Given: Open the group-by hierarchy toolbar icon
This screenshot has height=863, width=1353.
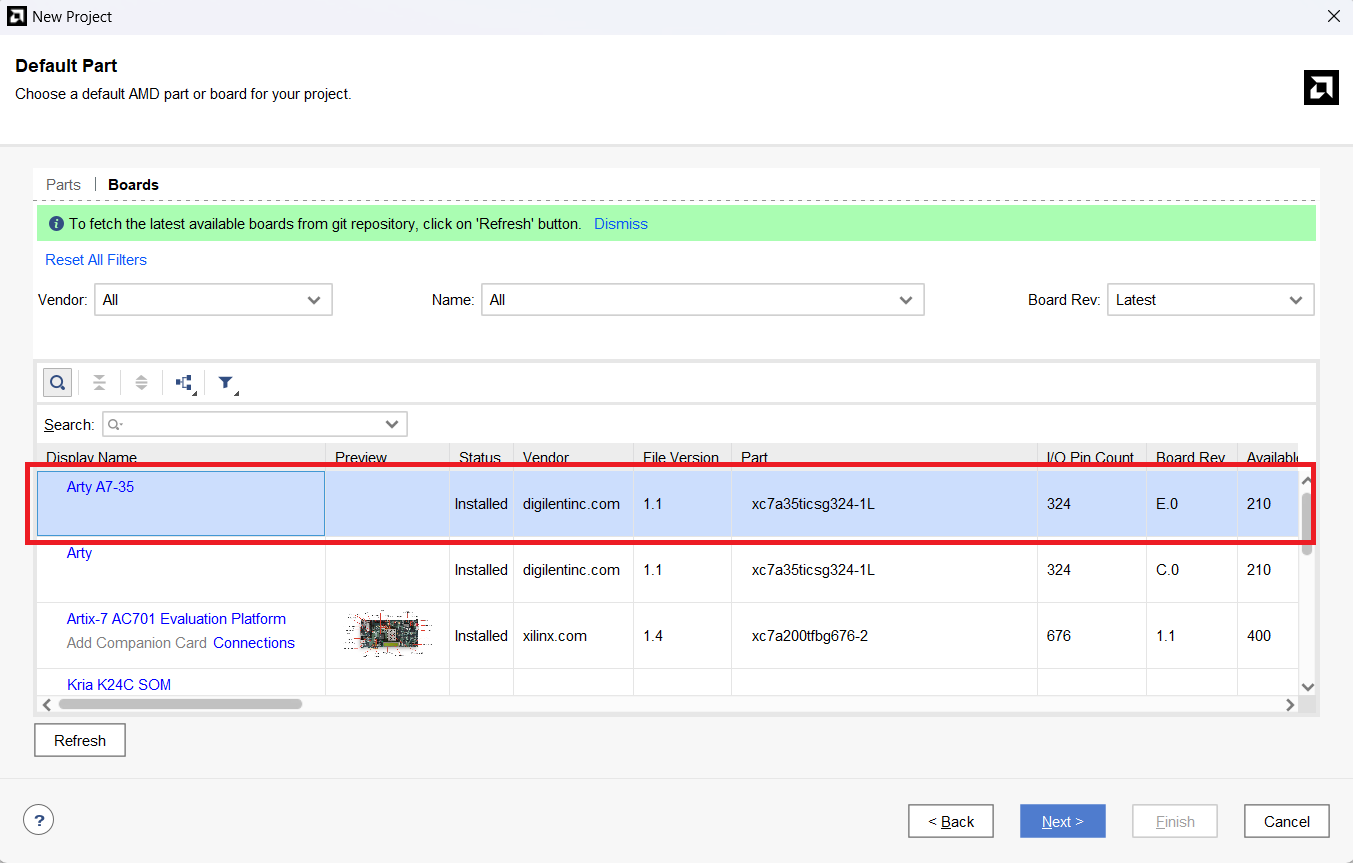Looking at the screenshot, I should coord(184,382).
